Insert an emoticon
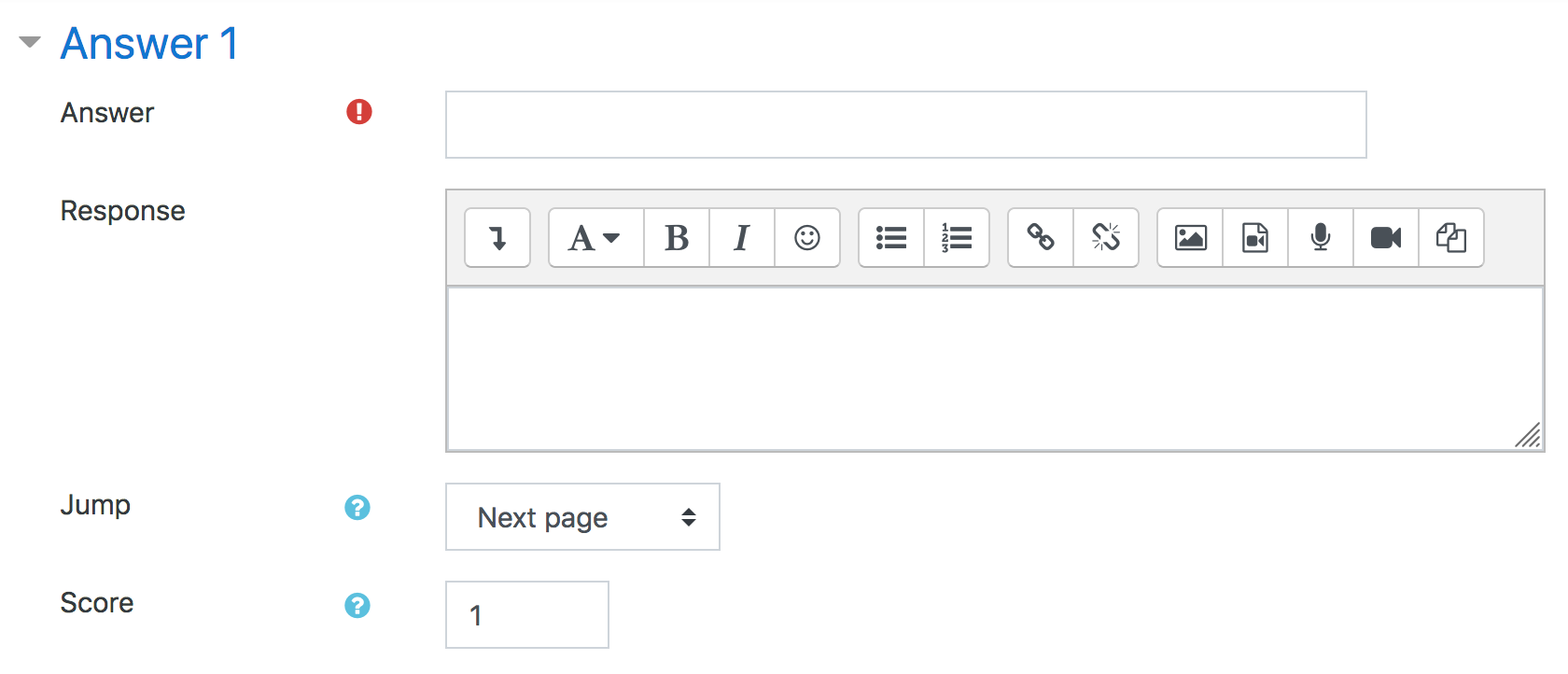The width and height of the screenshot is (1568, 674). click(x=807, y=238)
